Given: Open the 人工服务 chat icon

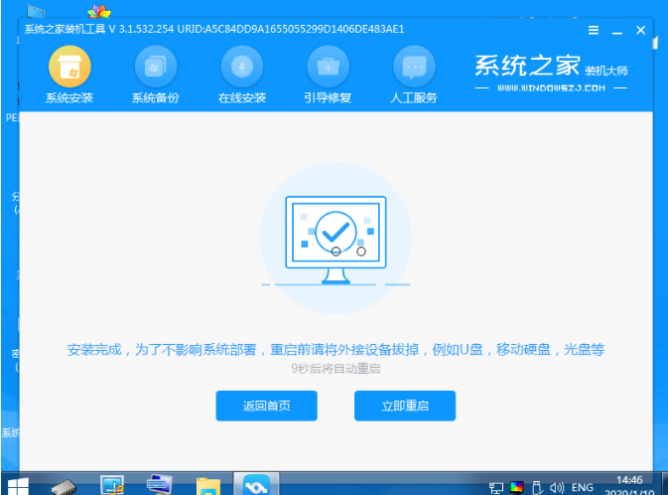Looking at the screenshot, I should (x=414, y=67).
